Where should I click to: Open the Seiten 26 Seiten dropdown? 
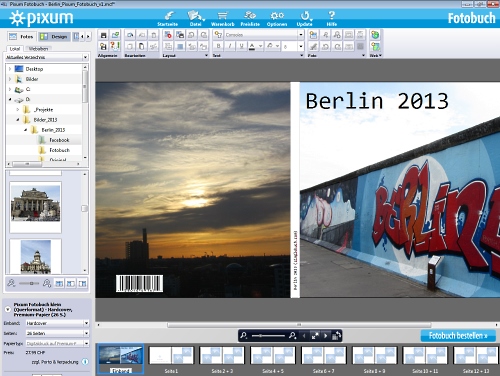(57, 333)
